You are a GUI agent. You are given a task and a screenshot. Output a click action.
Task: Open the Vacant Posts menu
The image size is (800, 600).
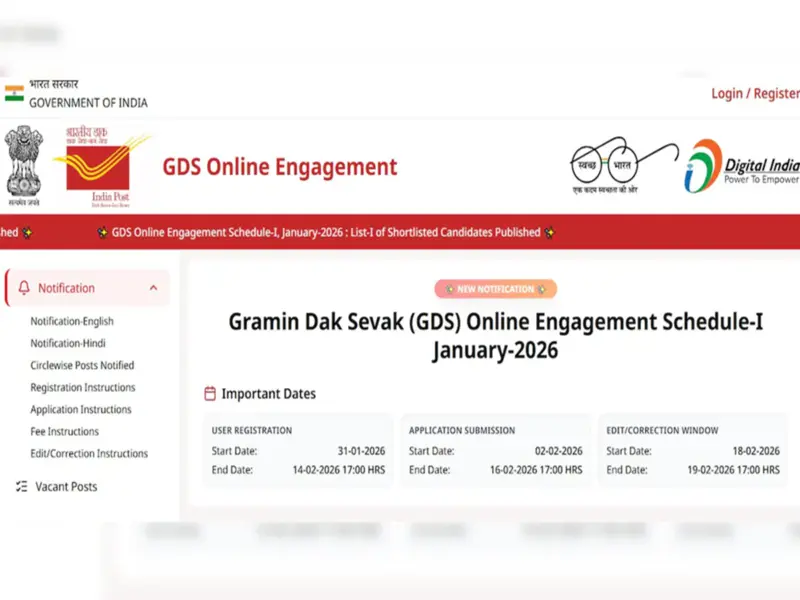coord(66,487)
